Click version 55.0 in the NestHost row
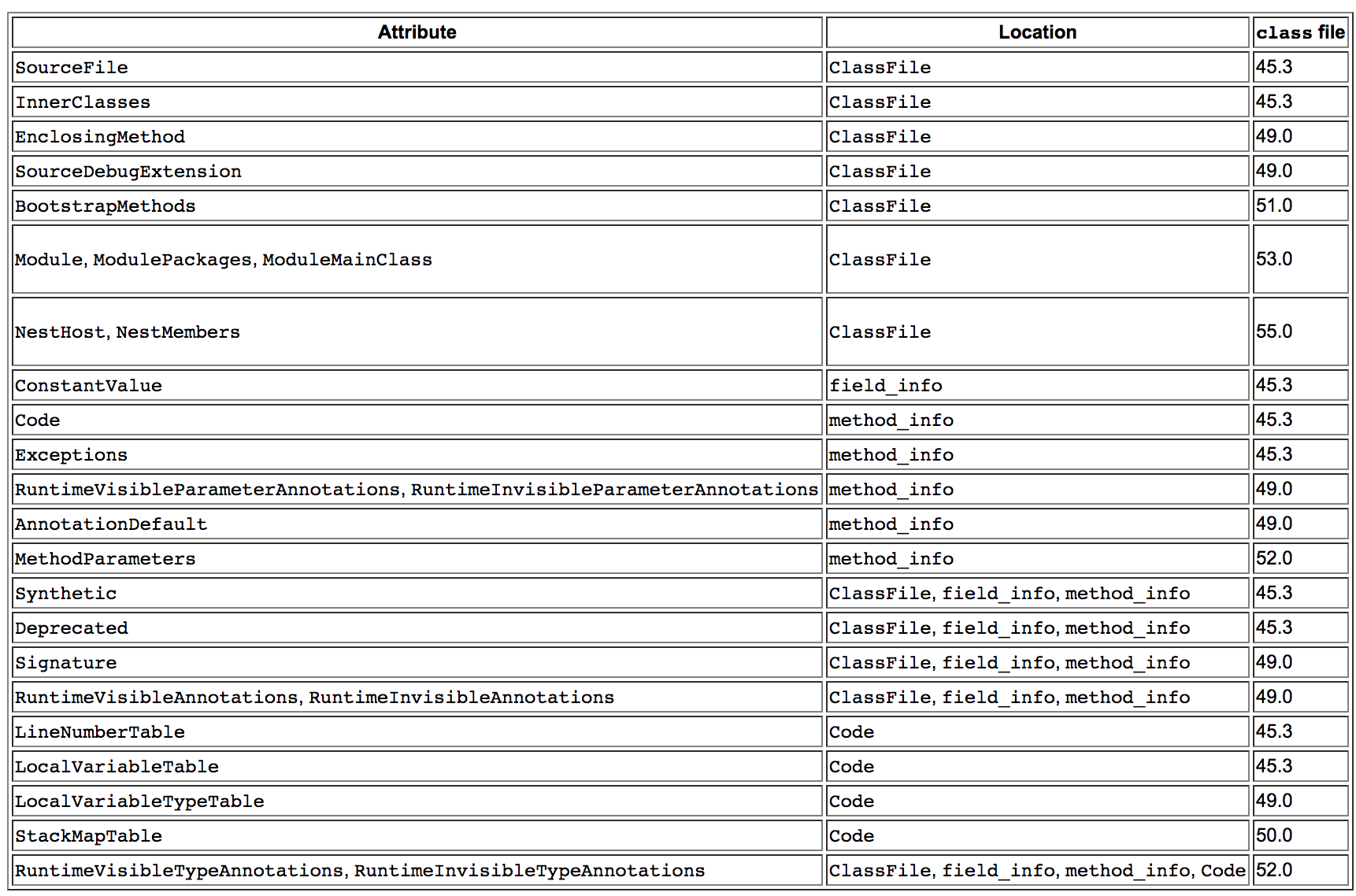Image resolution: width=1356 pixels, height=896 pixels. [x=1300, y=331]
